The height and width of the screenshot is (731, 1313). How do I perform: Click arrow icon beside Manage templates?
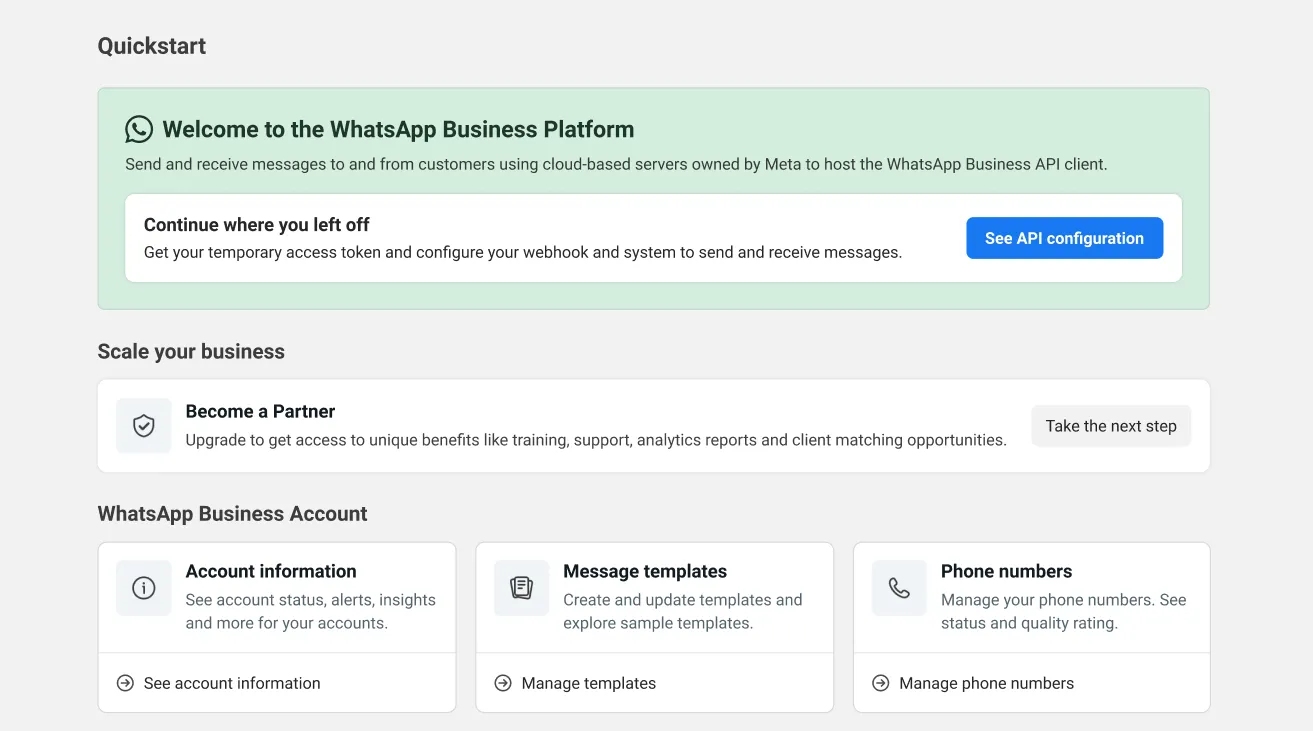point(503,683)
